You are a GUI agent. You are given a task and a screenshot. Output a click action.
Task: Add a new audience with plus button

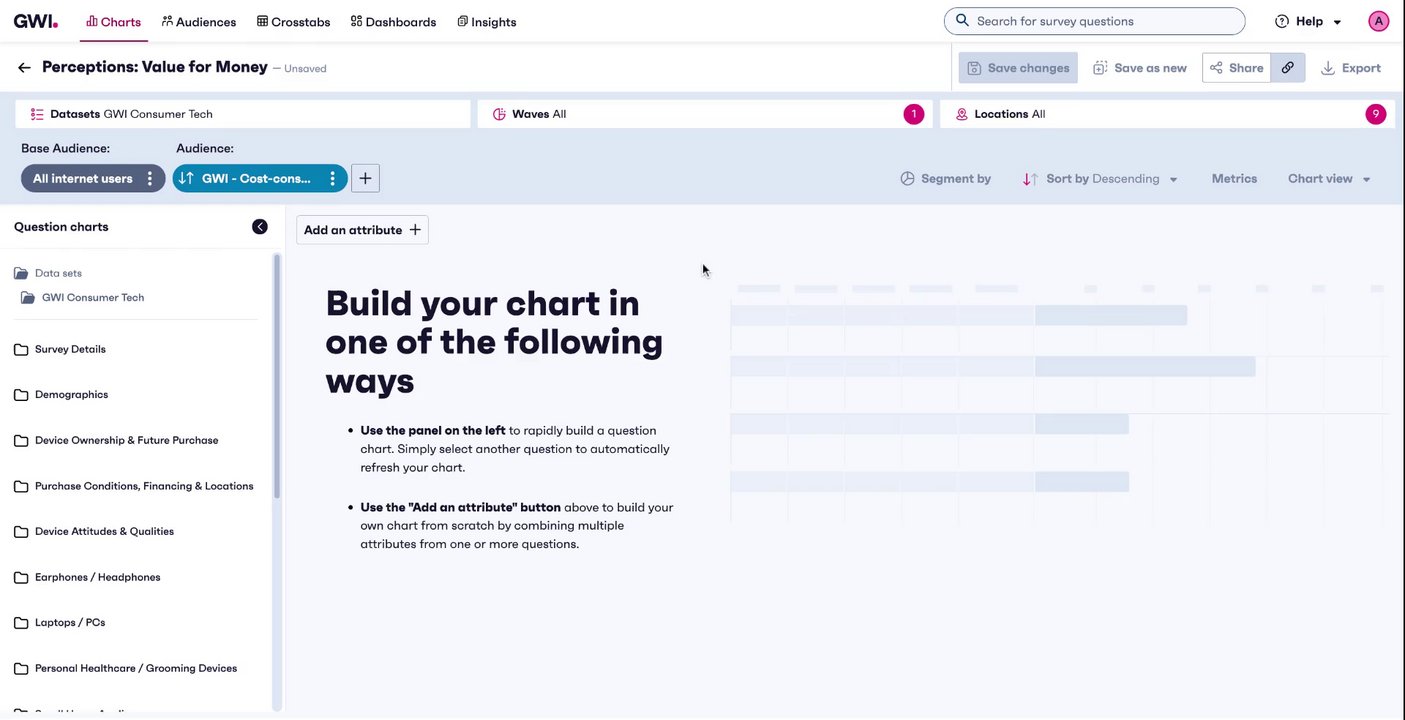[x=365, y=179]
